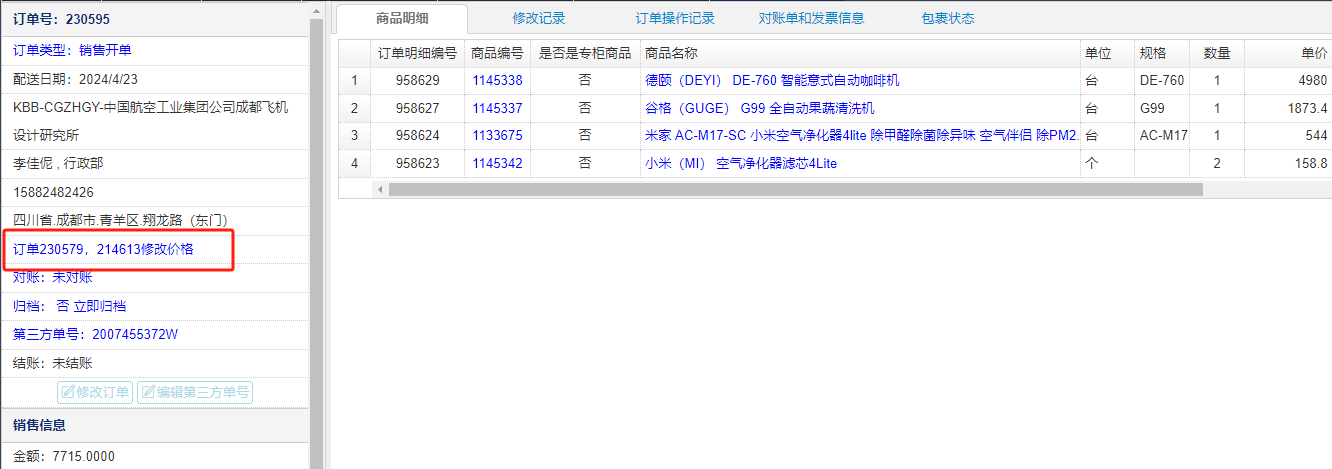Open product number 1133675 link
This screenshot has width=1332, height=469.
click(497, 135)
